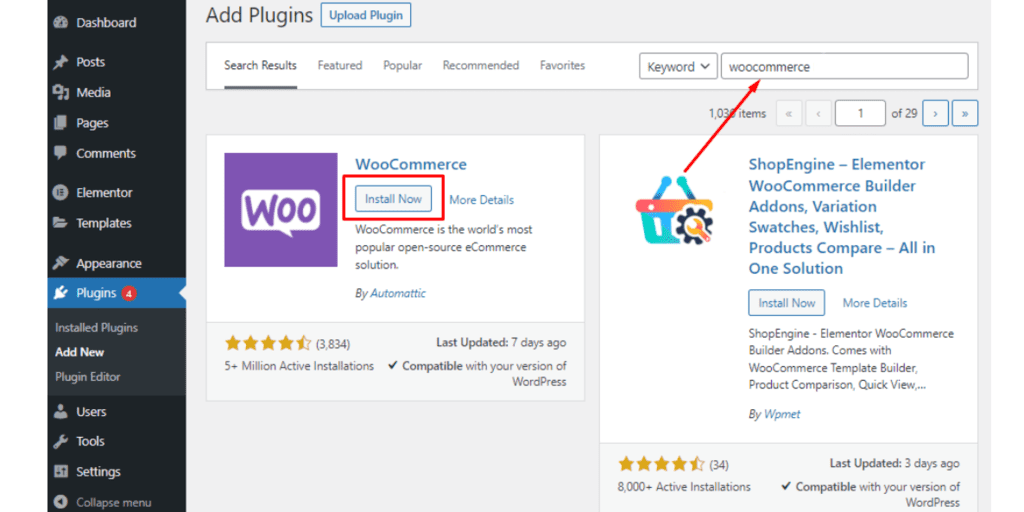Click the Media icon in sidebar

click(x=61, y=92)
